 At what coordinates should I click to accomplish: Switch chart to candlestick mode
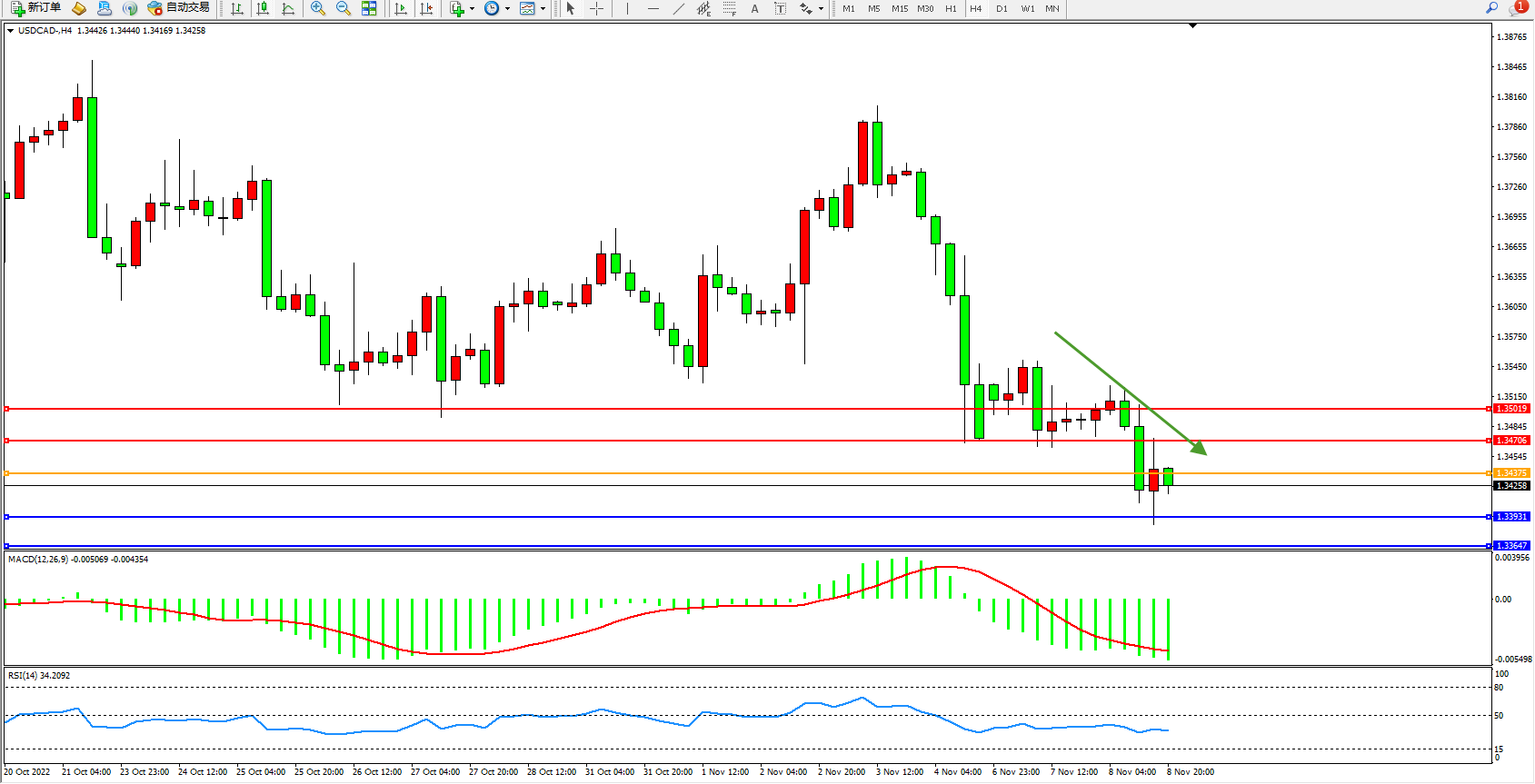click(x=263, y=8)
